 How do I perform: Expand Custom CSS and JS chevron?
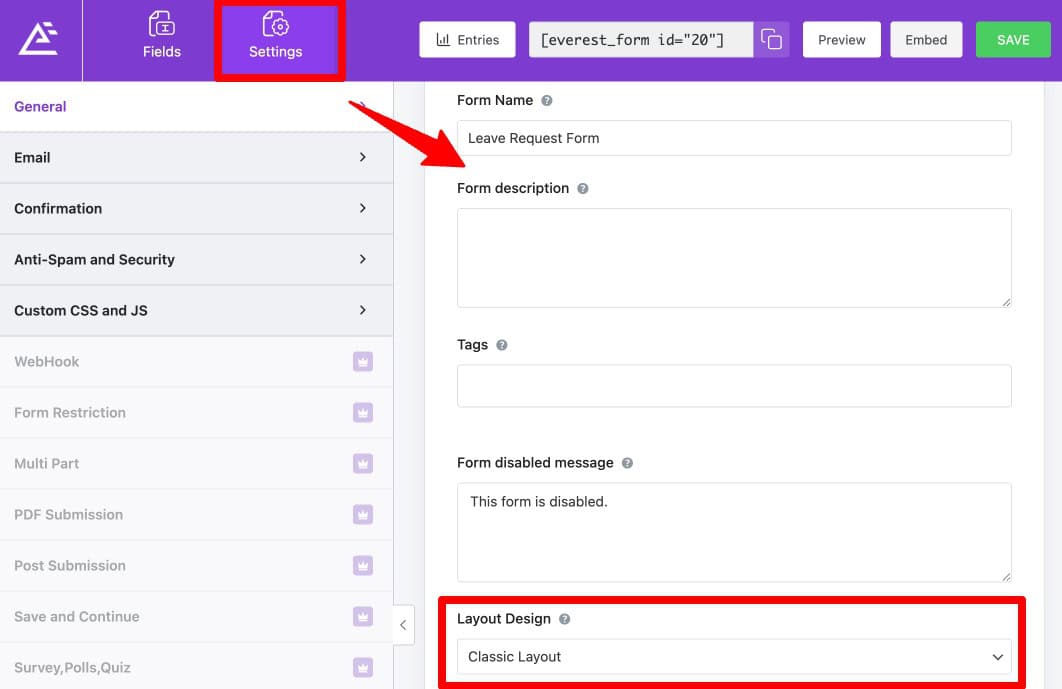click(x=363, y=310)
